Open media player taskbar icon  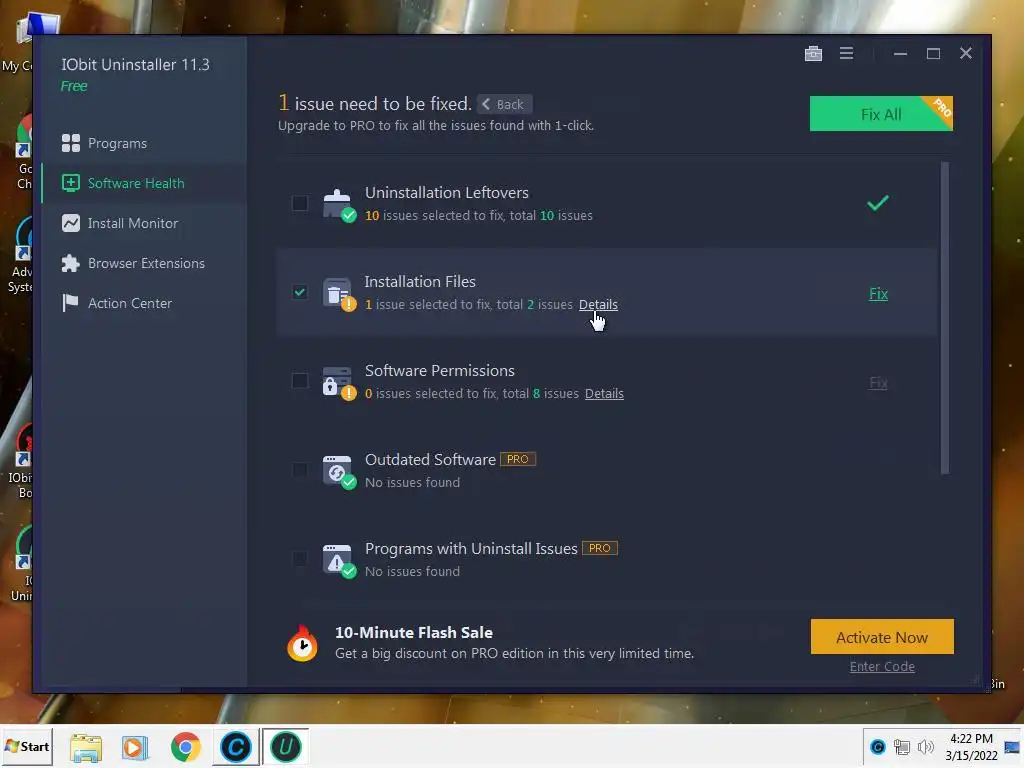tap(135, 747)
